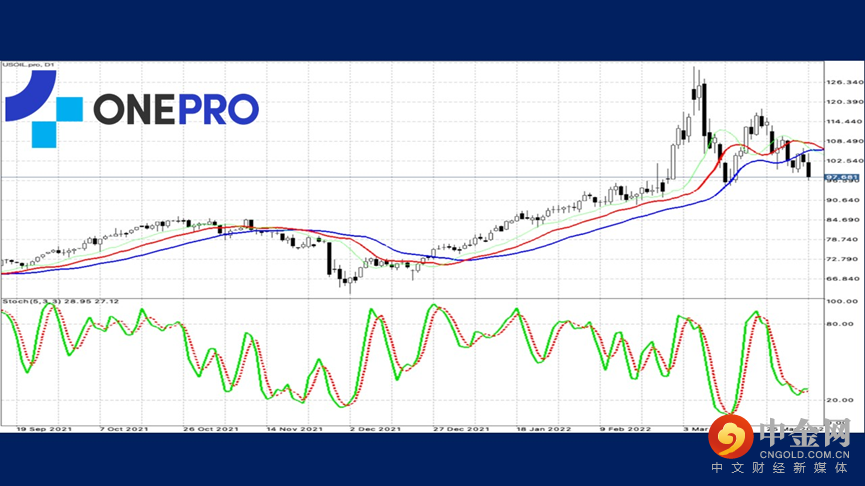Click the 19 Sep 2021 date label
The width and height of the screenshot is (865, 486).
44,429
